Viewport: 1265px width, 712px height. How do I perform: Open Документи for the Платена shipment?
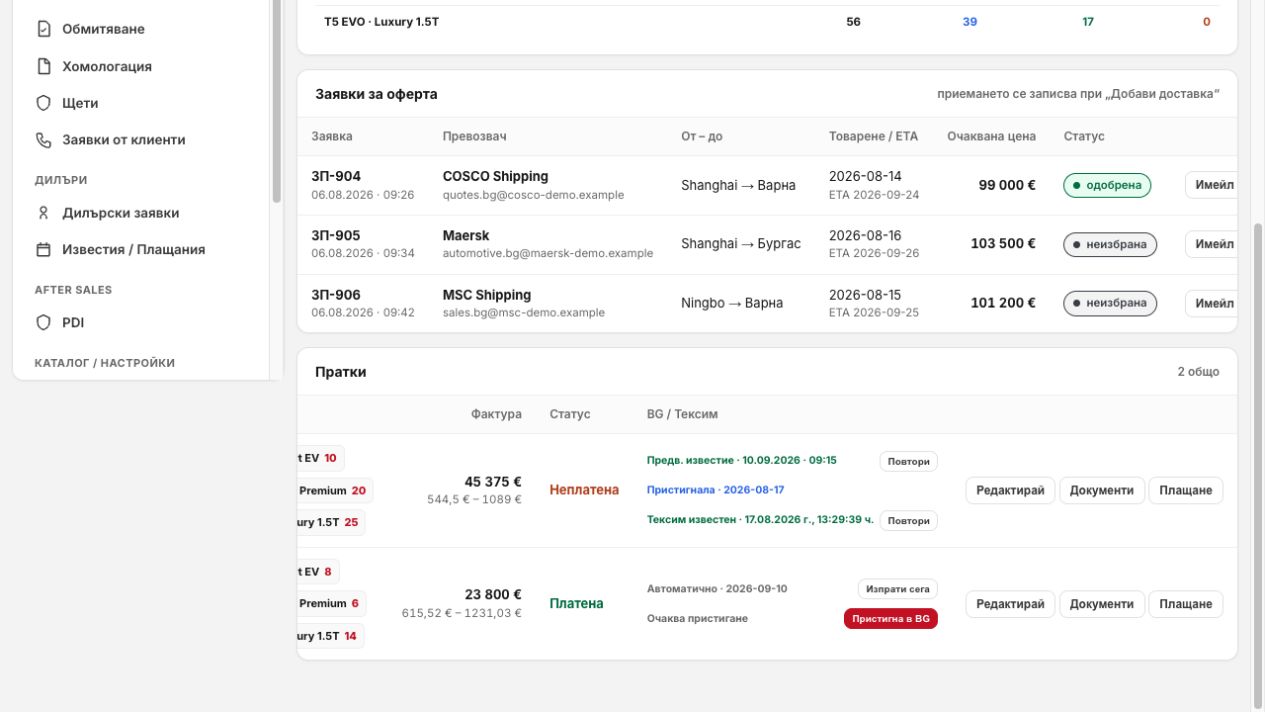click(1102, 604)
